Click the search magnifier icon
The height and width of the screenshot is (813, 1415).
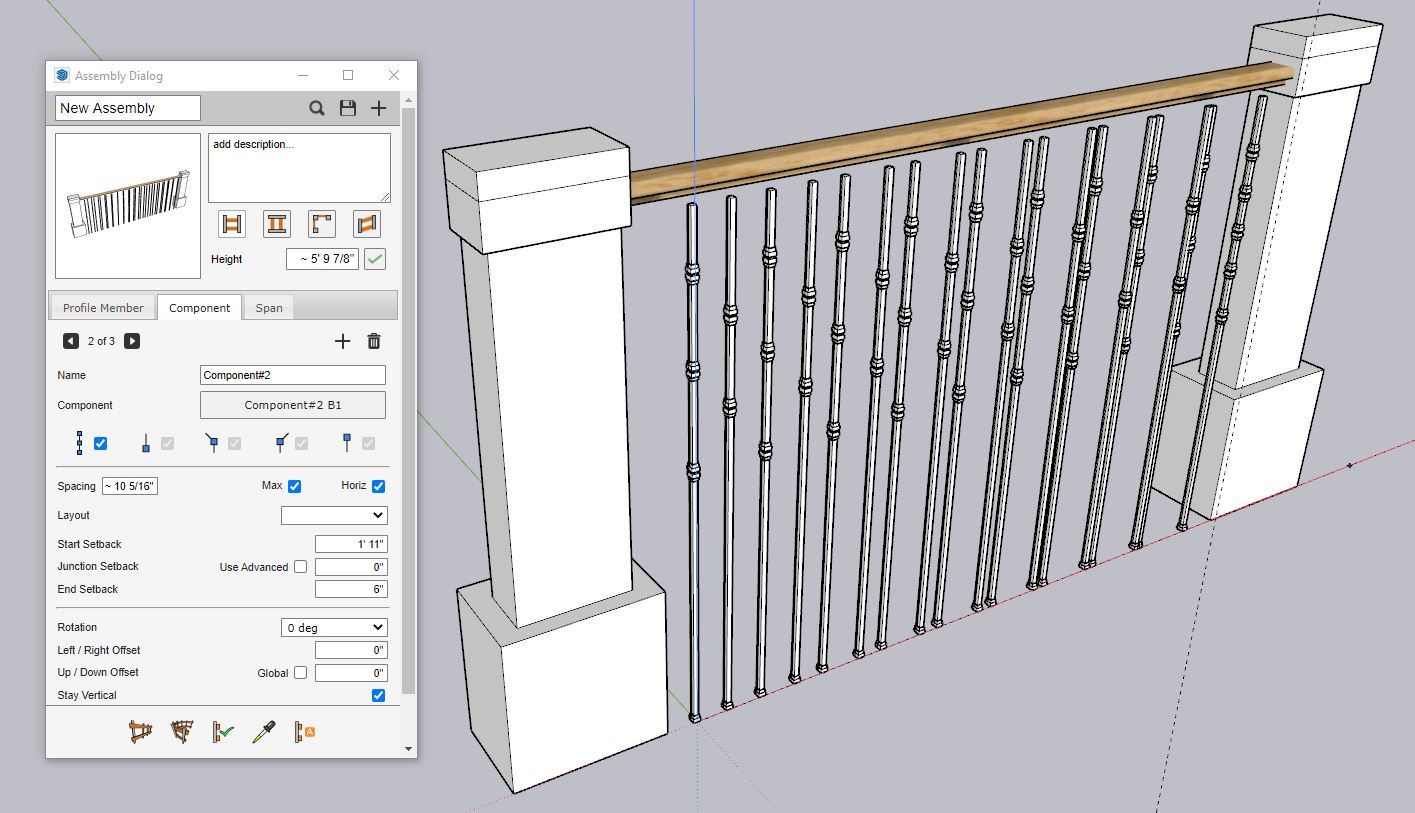(x=317, y=108)
